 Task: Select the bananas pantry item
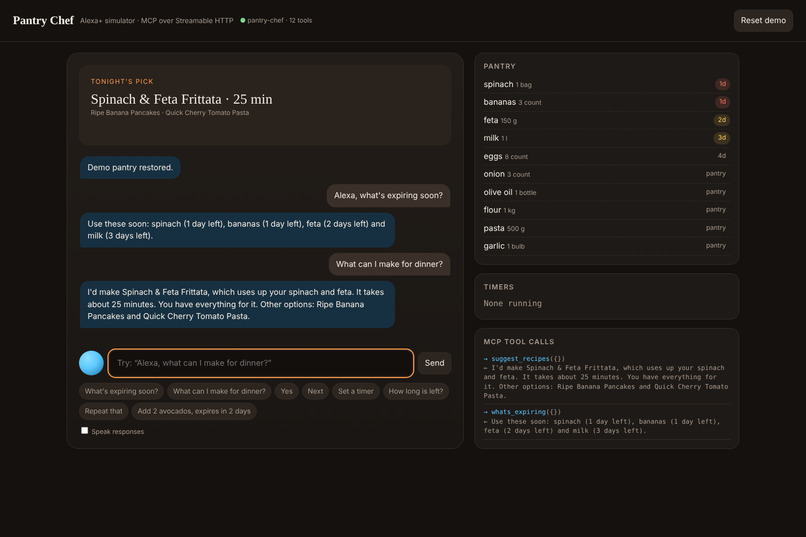(x=607, y=102)
